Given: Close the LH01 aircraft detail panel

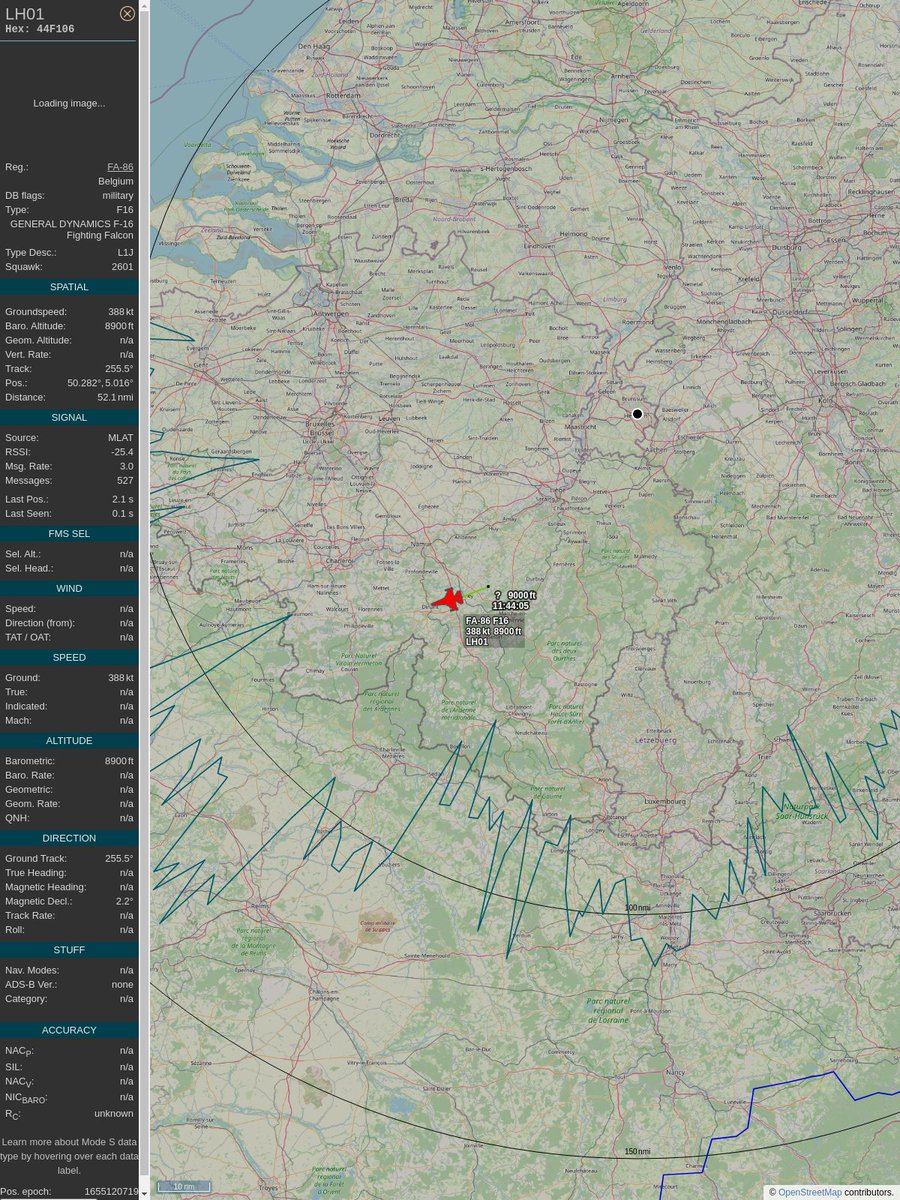Looking at the screenshot, I should [127, 13].
